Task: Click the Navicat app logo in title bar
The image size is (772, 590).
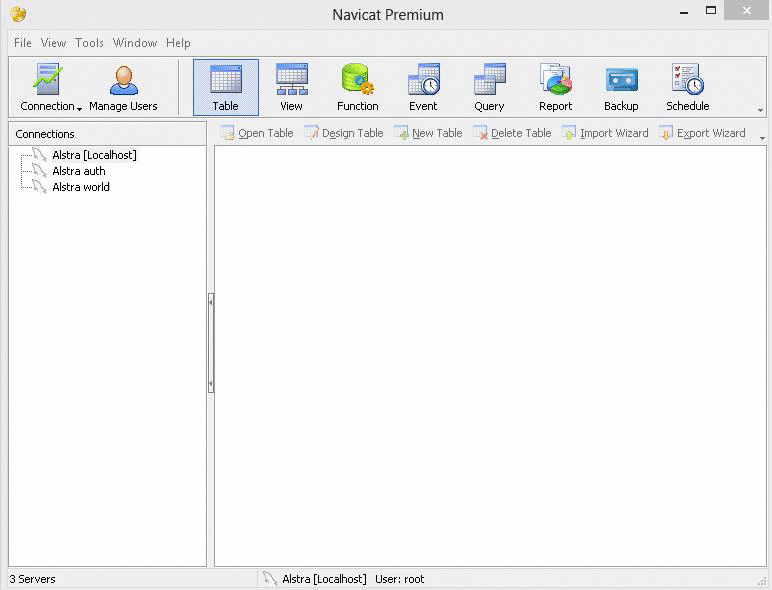Action: point(18,14)
